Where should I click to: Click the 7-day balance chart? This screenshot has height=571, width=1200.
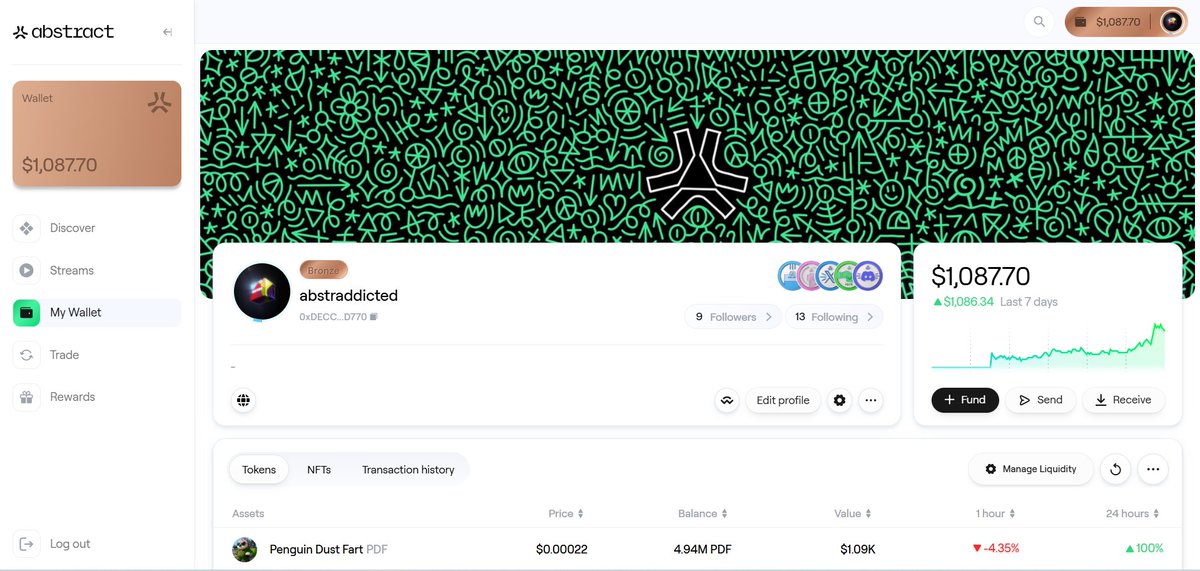tap(1048, 345)
